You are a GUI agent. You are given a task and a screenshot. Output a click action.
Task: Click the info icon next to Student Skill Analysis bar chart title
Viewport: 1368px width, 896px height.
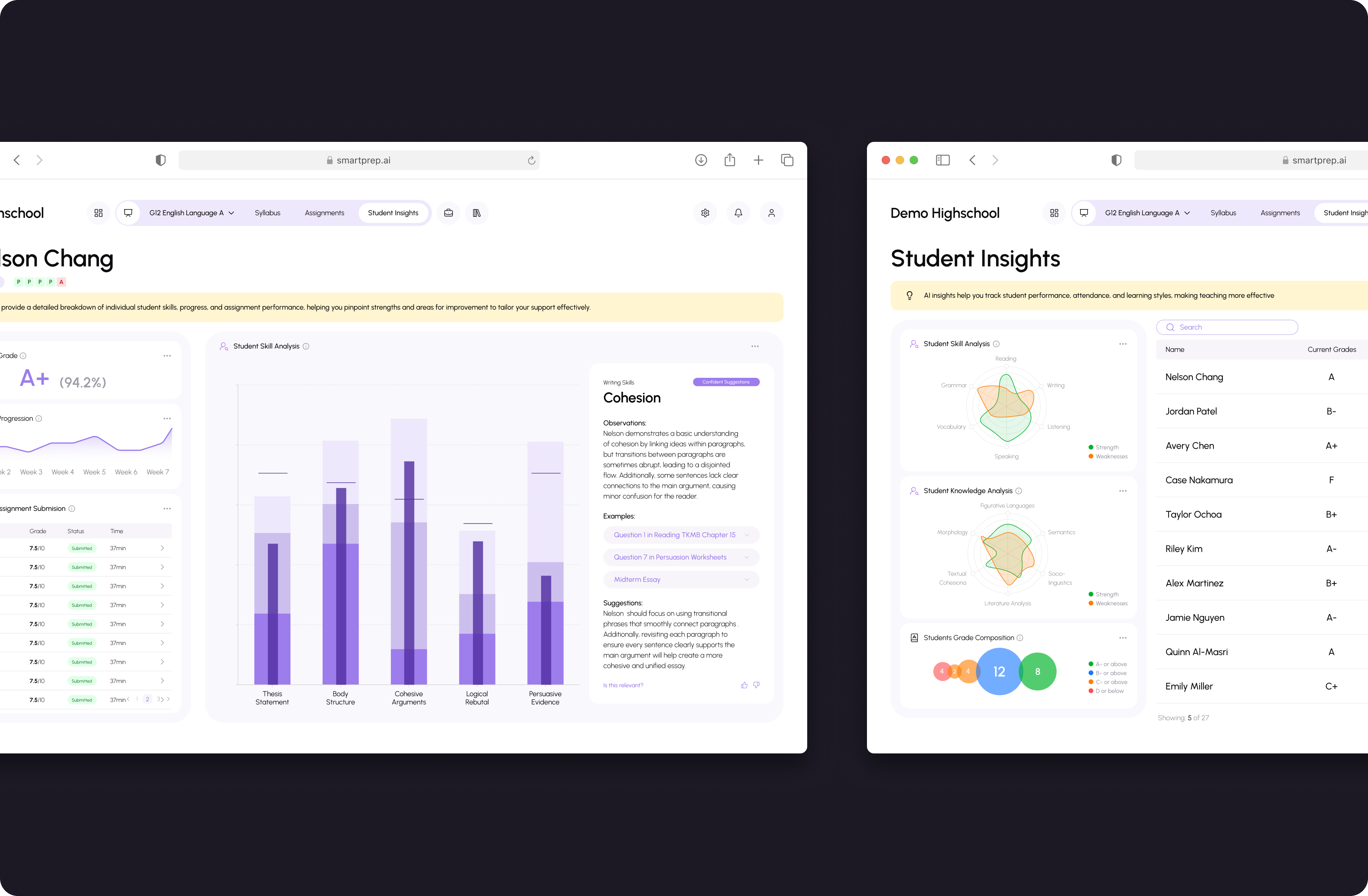click(x=306, y=346)
